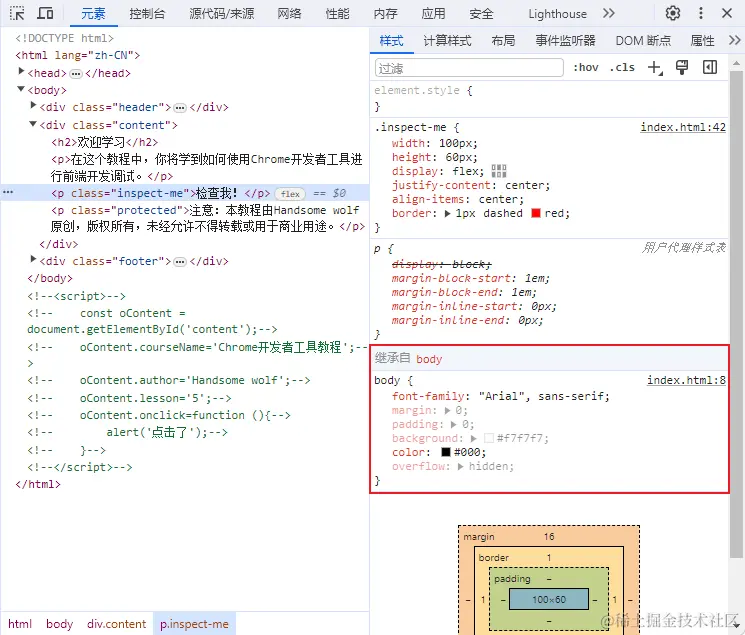Click the 过滤 styles filter field
Screen dimensions: 745x635
click(469, 67)
